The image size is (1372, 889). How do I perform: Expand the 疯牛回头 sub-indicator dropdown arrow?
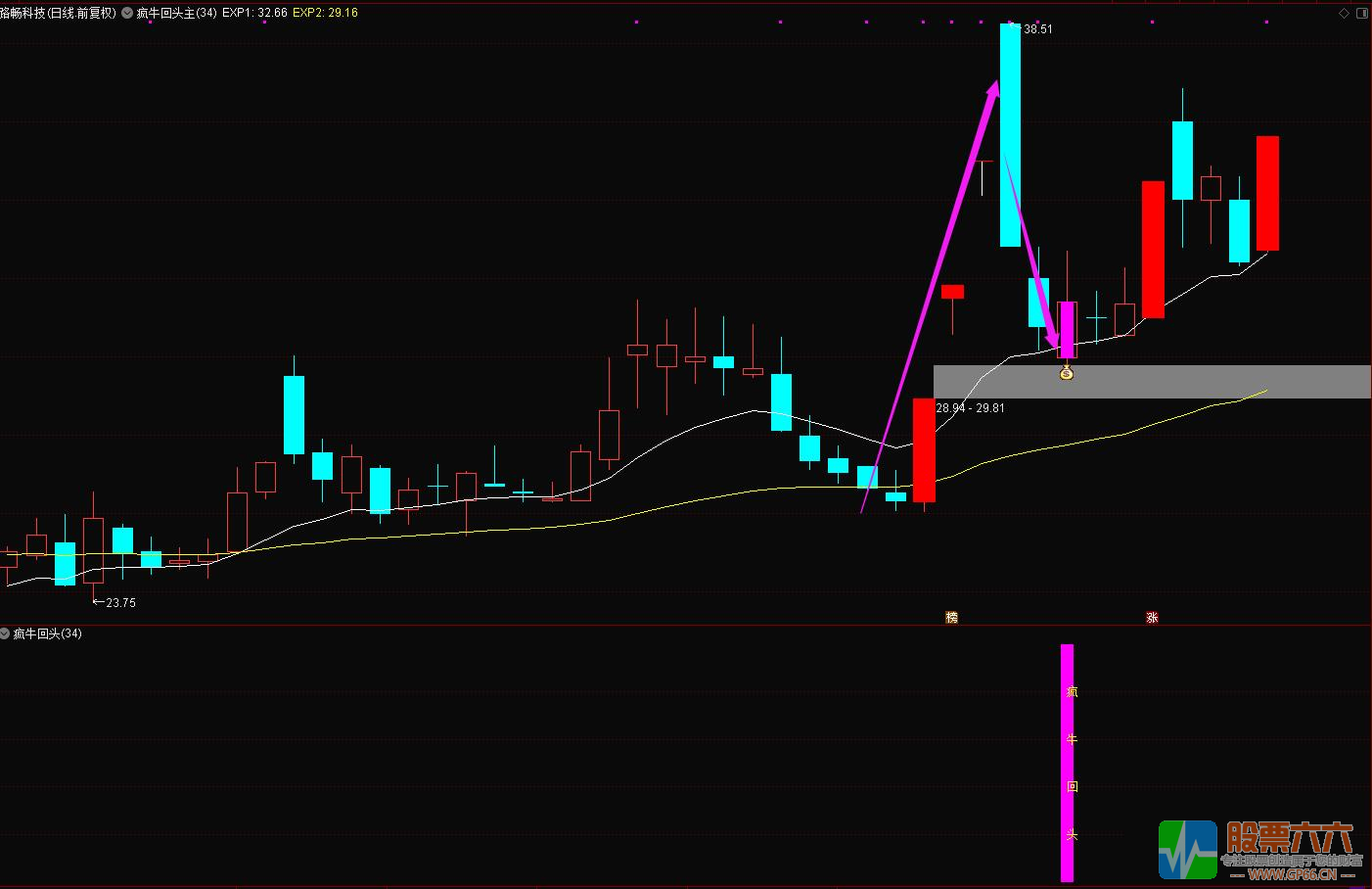click(x=5, y=633)
